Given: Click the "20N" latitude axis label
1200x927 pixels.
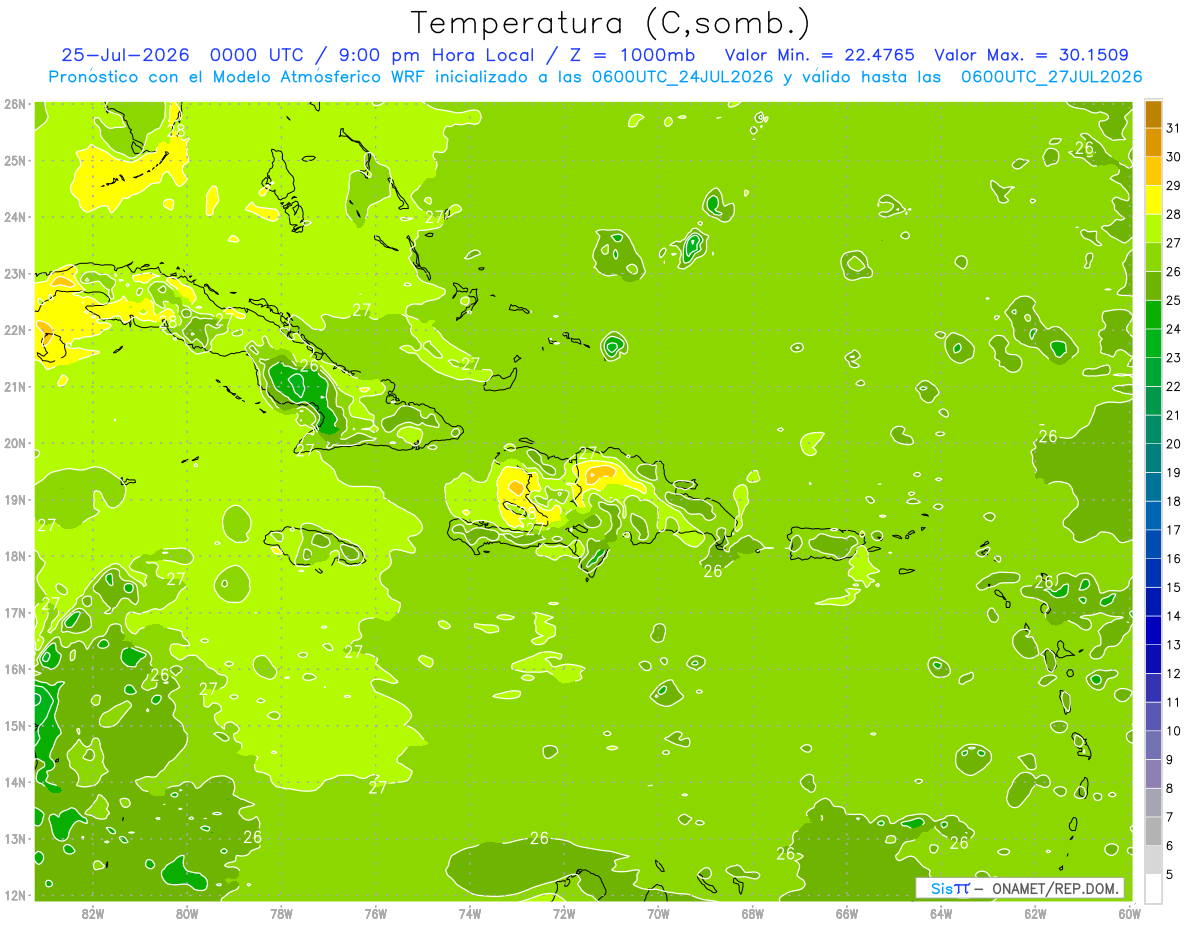Looking at the screenshot, I should [x=15, y=443].
